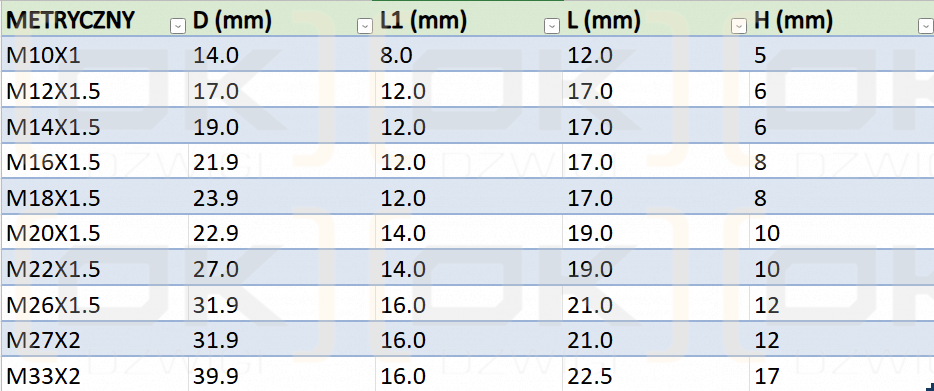Click the L value 21.0 in M26X1.5 row

(590, 305)
